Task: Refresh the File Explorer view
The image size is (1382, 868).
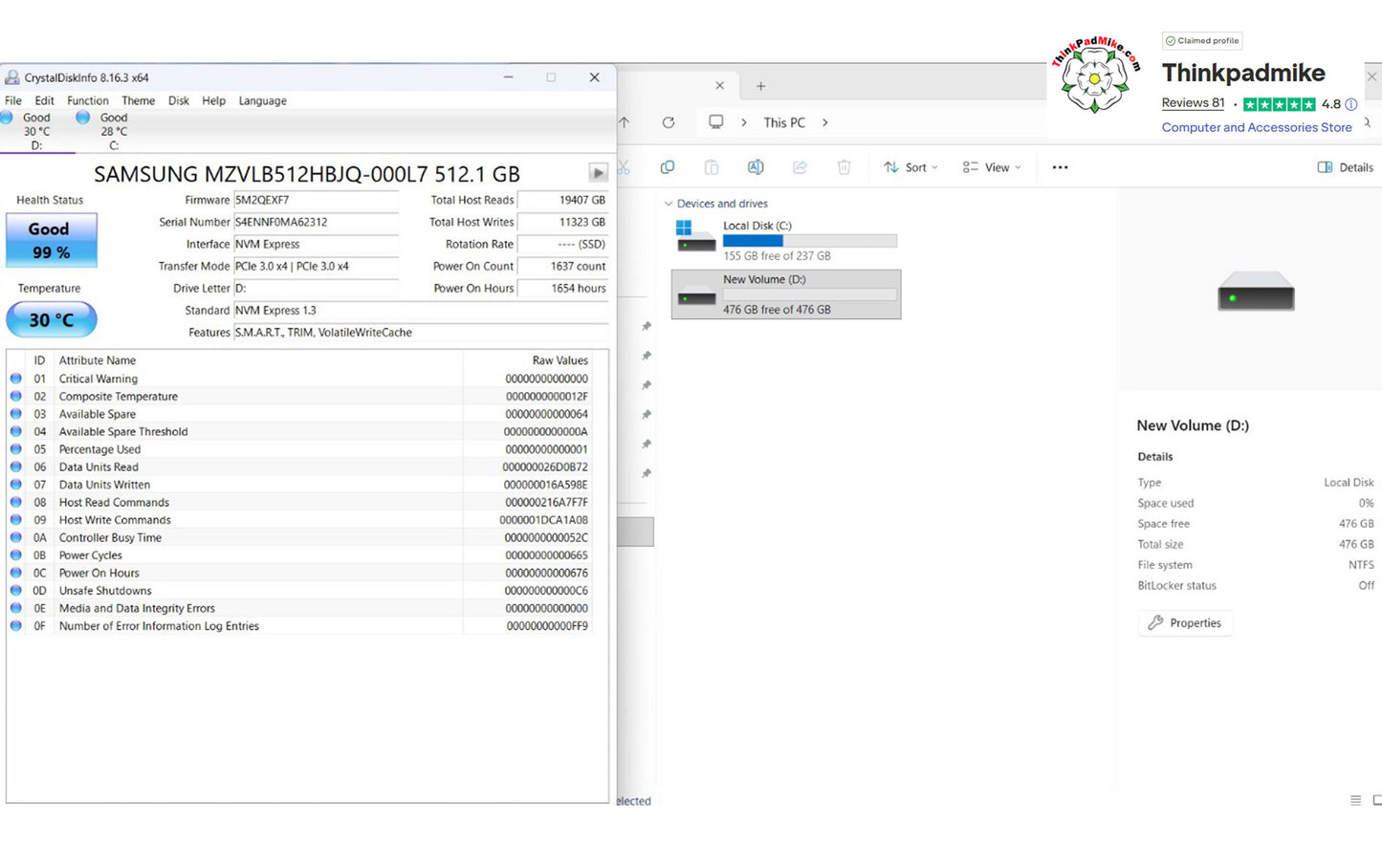Action: [x=669, y=122]
